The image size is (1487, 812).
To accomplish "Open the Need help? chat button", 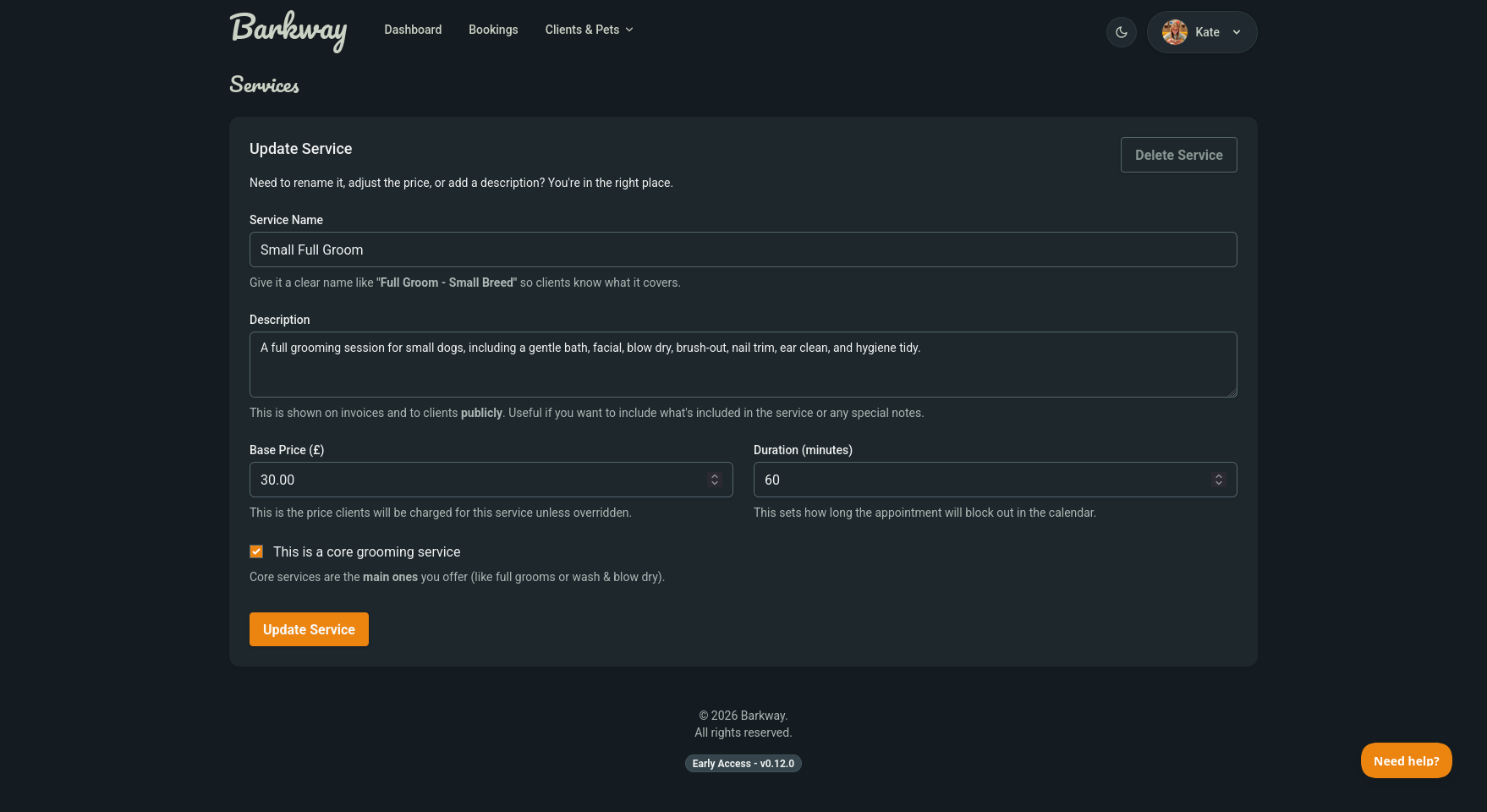I will pyautogui.click(x=1406, y=760).
